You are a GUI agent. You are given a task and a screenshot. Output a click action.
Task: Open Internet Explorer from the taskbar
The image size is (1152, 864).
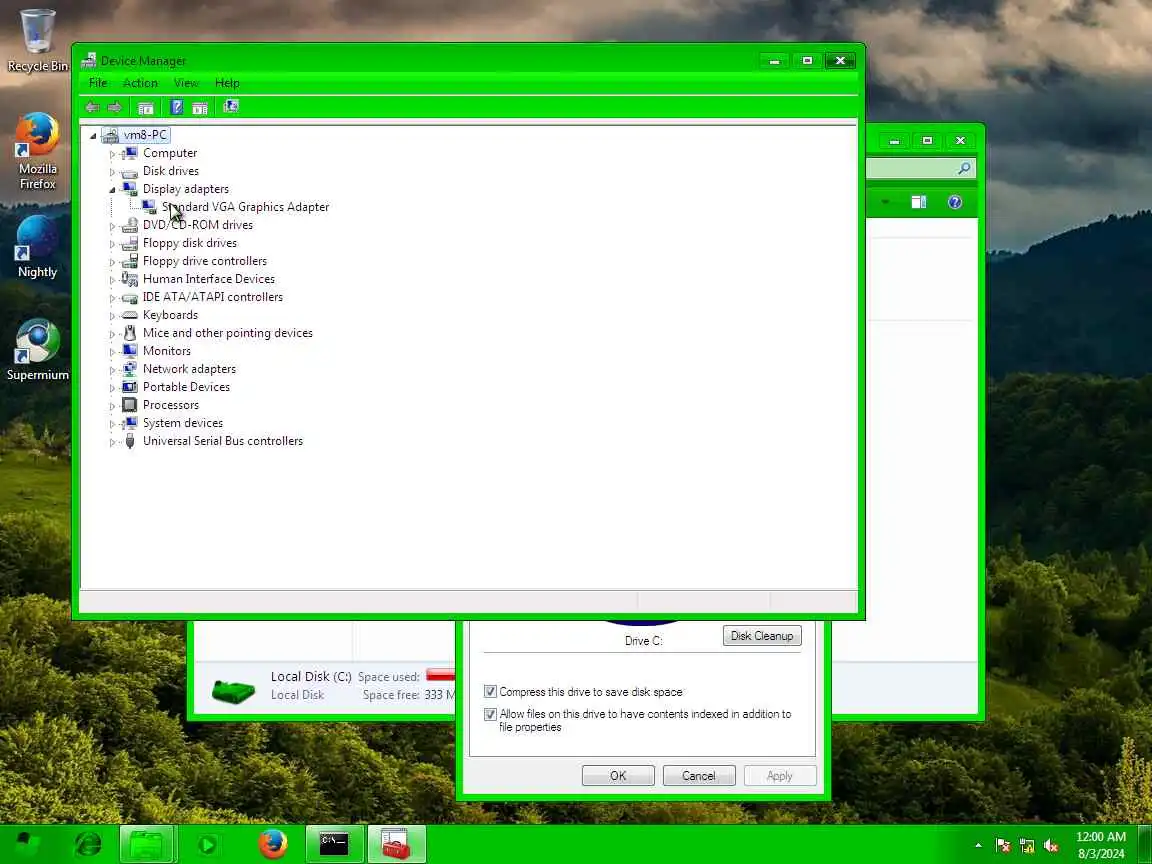[x=87, y=844]
